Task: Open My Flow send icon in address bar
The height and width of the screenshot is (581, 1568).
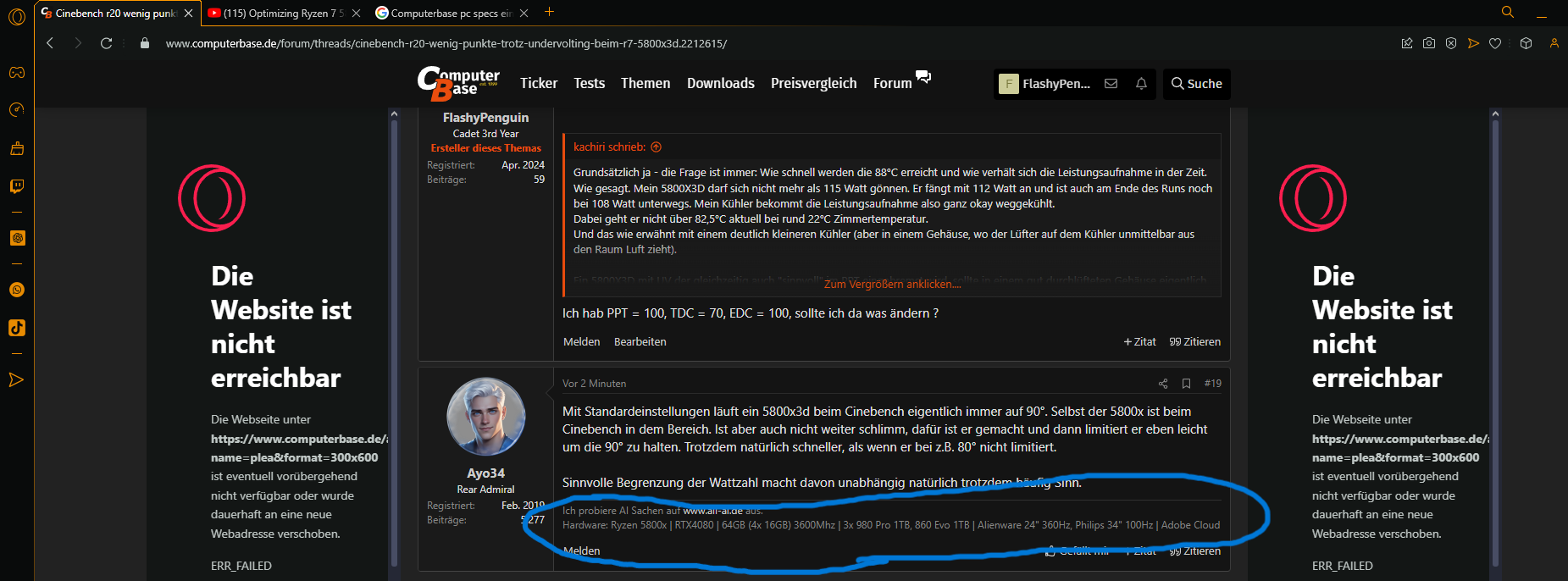Action: pyautogui.click(x=1473, y=43)
